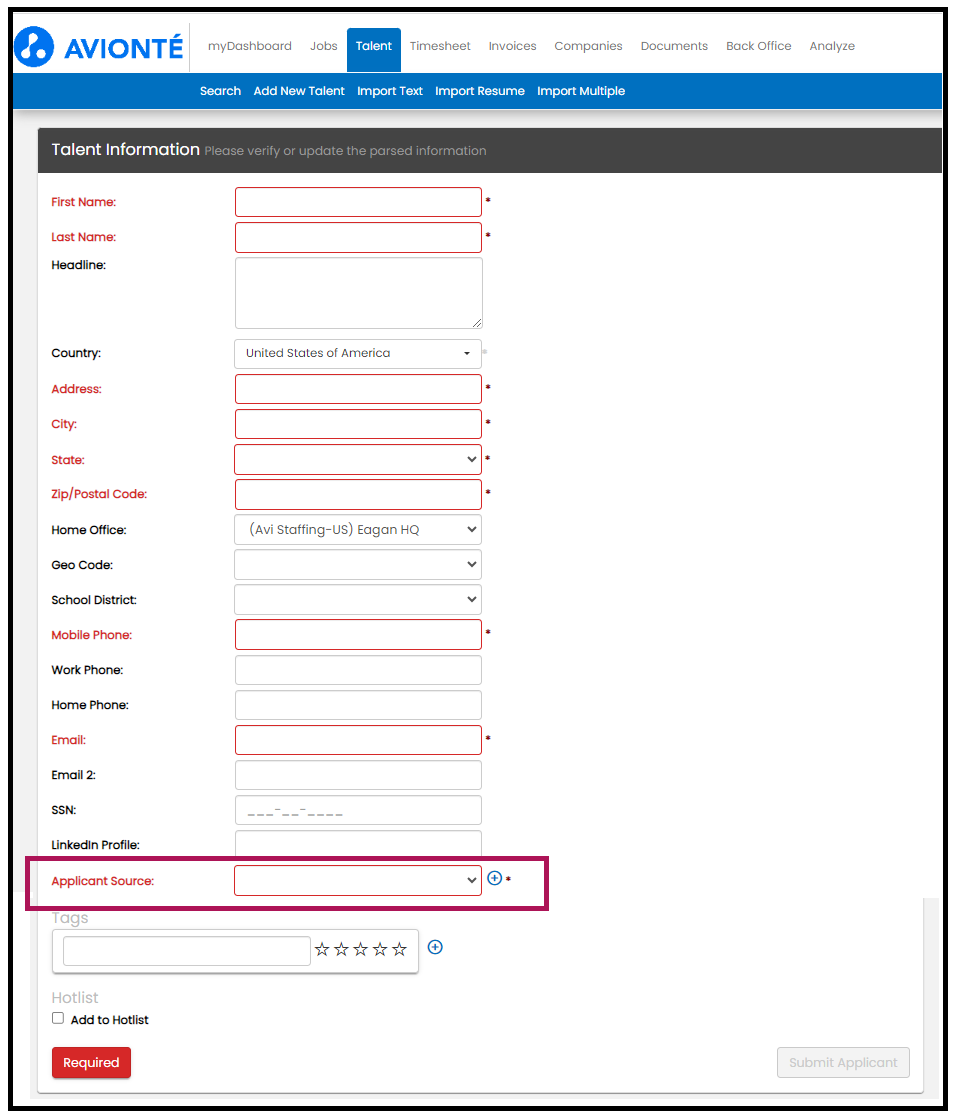Open the Back Office tab

click(x=758, y=46)
